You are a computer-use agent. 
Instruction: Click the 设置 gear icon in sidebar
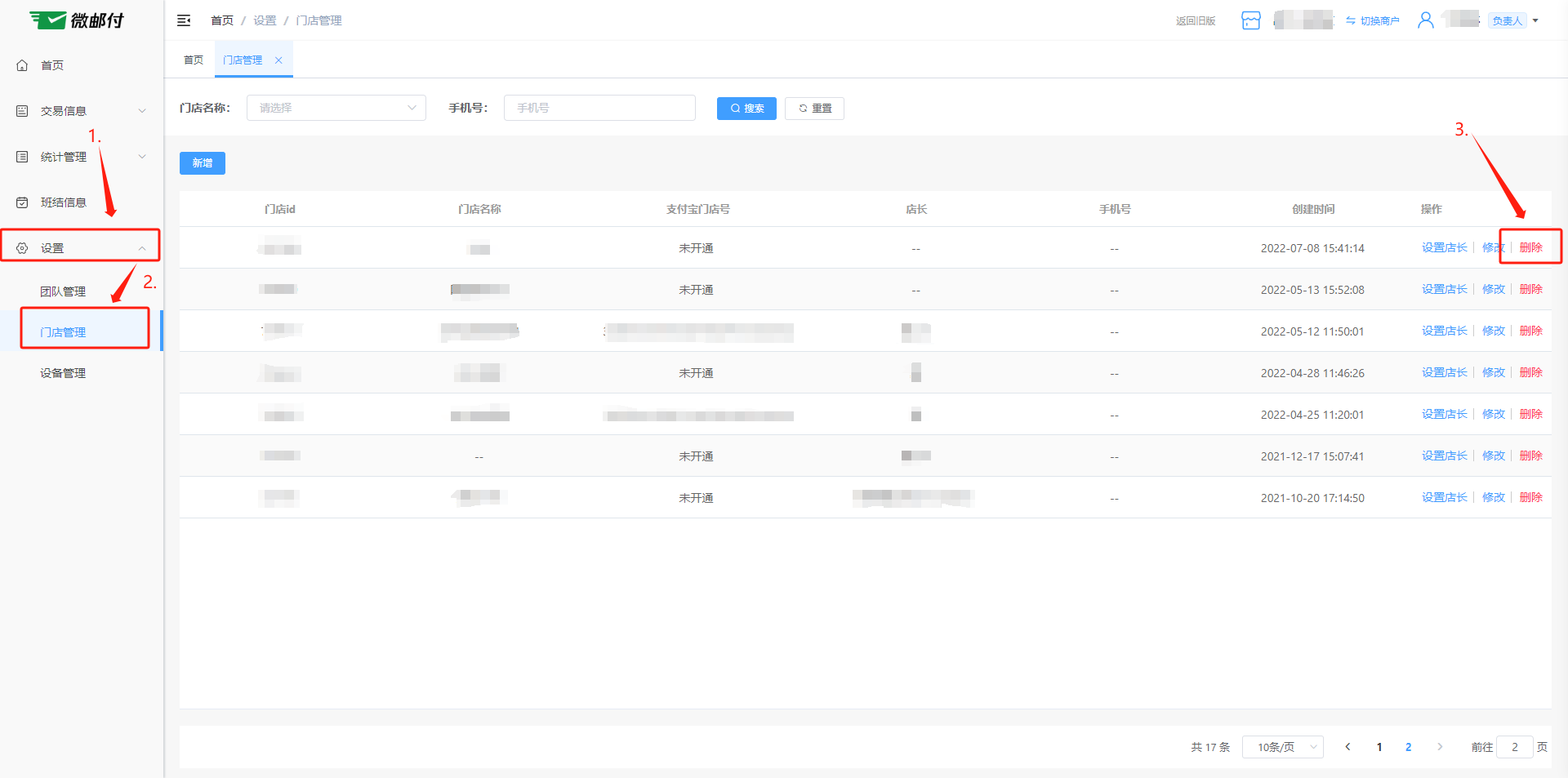[22, 248]
